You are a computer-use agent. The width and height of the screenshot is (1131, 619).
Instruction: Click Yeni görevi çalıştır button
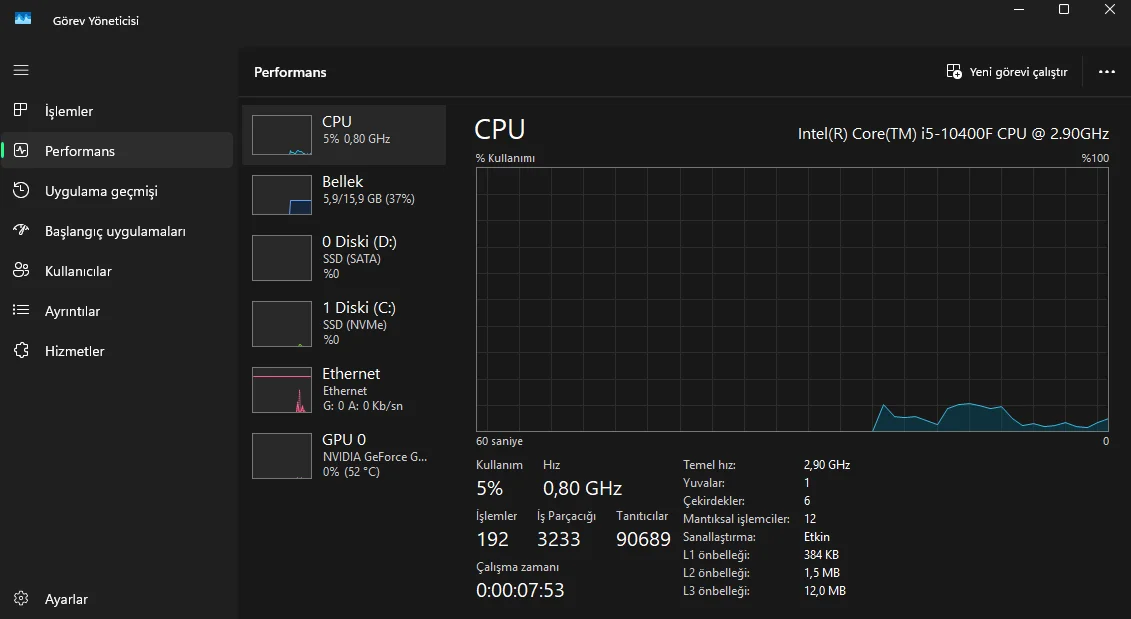pos(1007,72)
